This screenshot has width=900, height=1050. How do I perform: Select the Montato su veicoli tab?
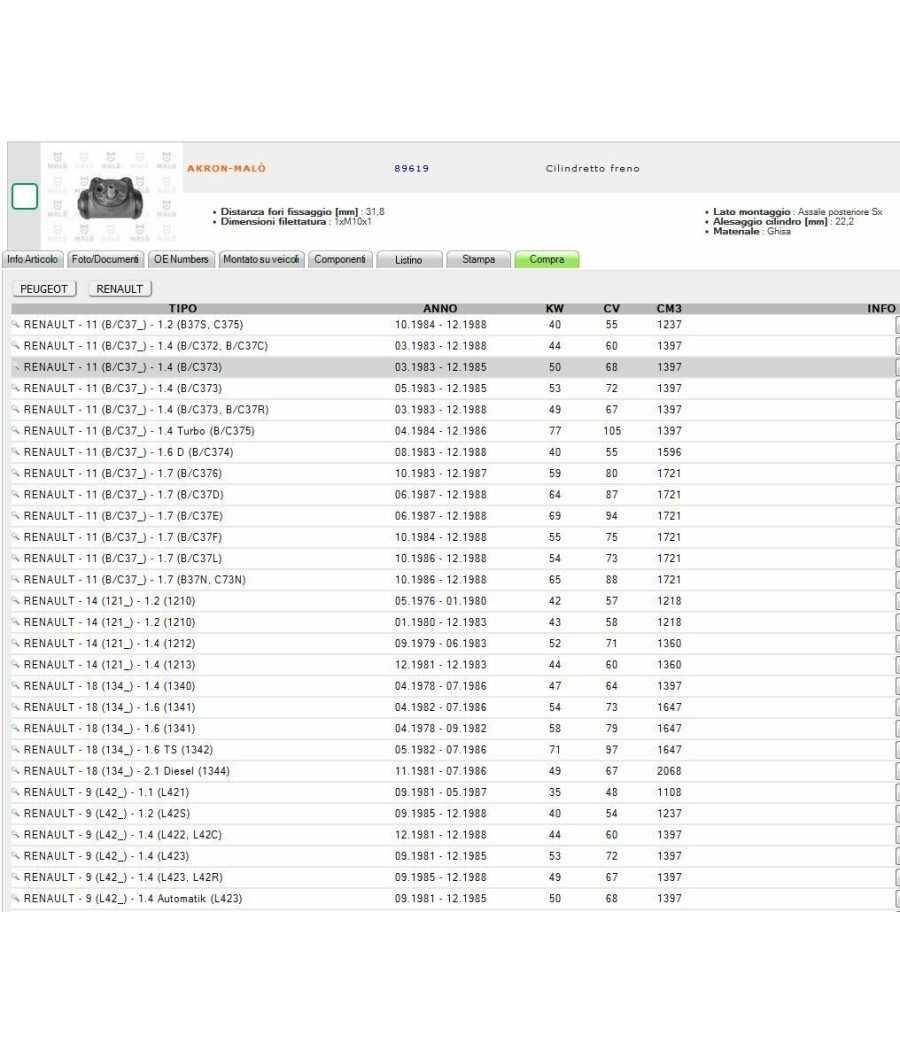coord(261,259)
